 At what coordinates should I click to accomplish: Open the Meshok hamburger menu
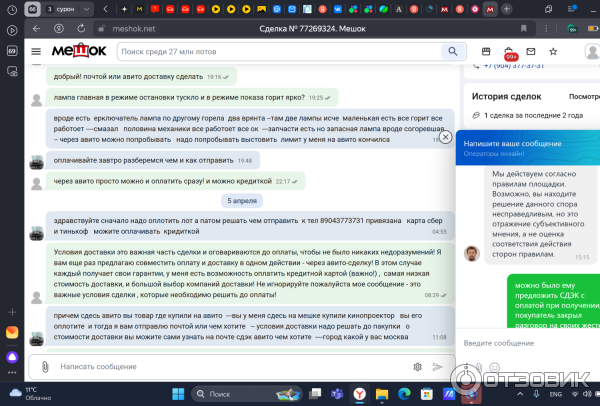pyautogui.click(x=36, y=51)
